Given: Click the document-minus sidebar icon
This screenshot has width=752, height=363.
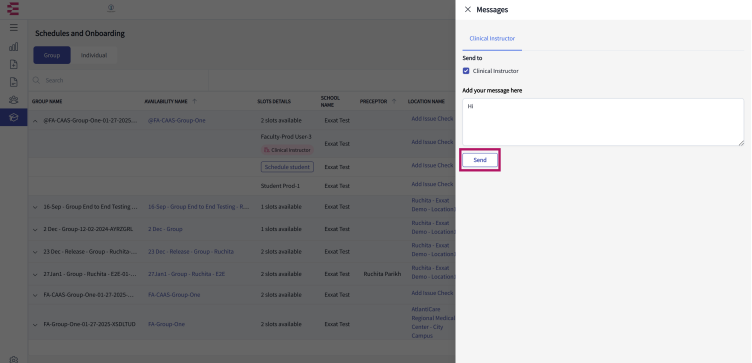Looking at the screenshot, I should (x=13, y=82).
